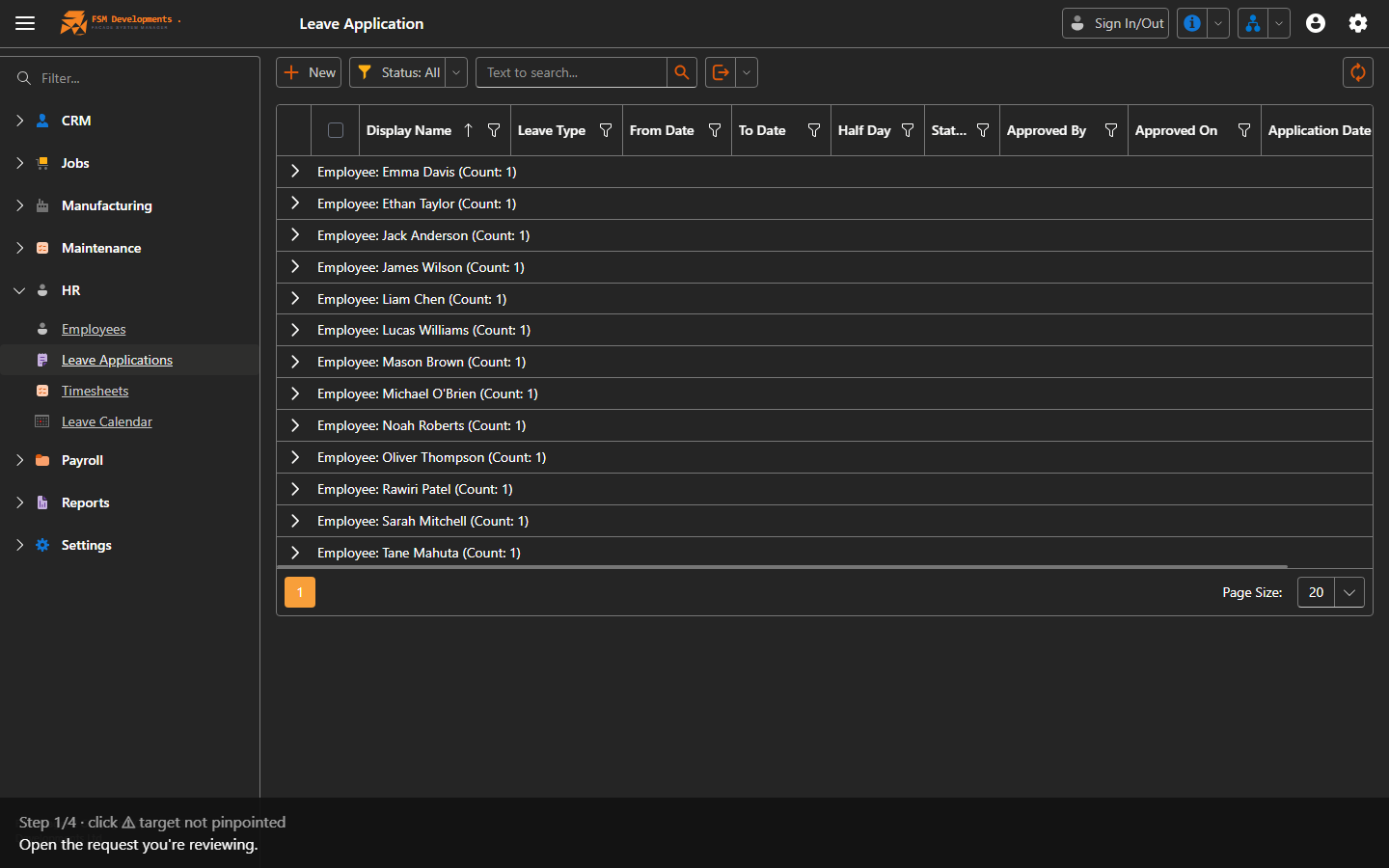Image resolution: width=1389 pixels, height=868 pixels.
Task: Open the Status: All dropdown arrow
Action: pos(456,72)
